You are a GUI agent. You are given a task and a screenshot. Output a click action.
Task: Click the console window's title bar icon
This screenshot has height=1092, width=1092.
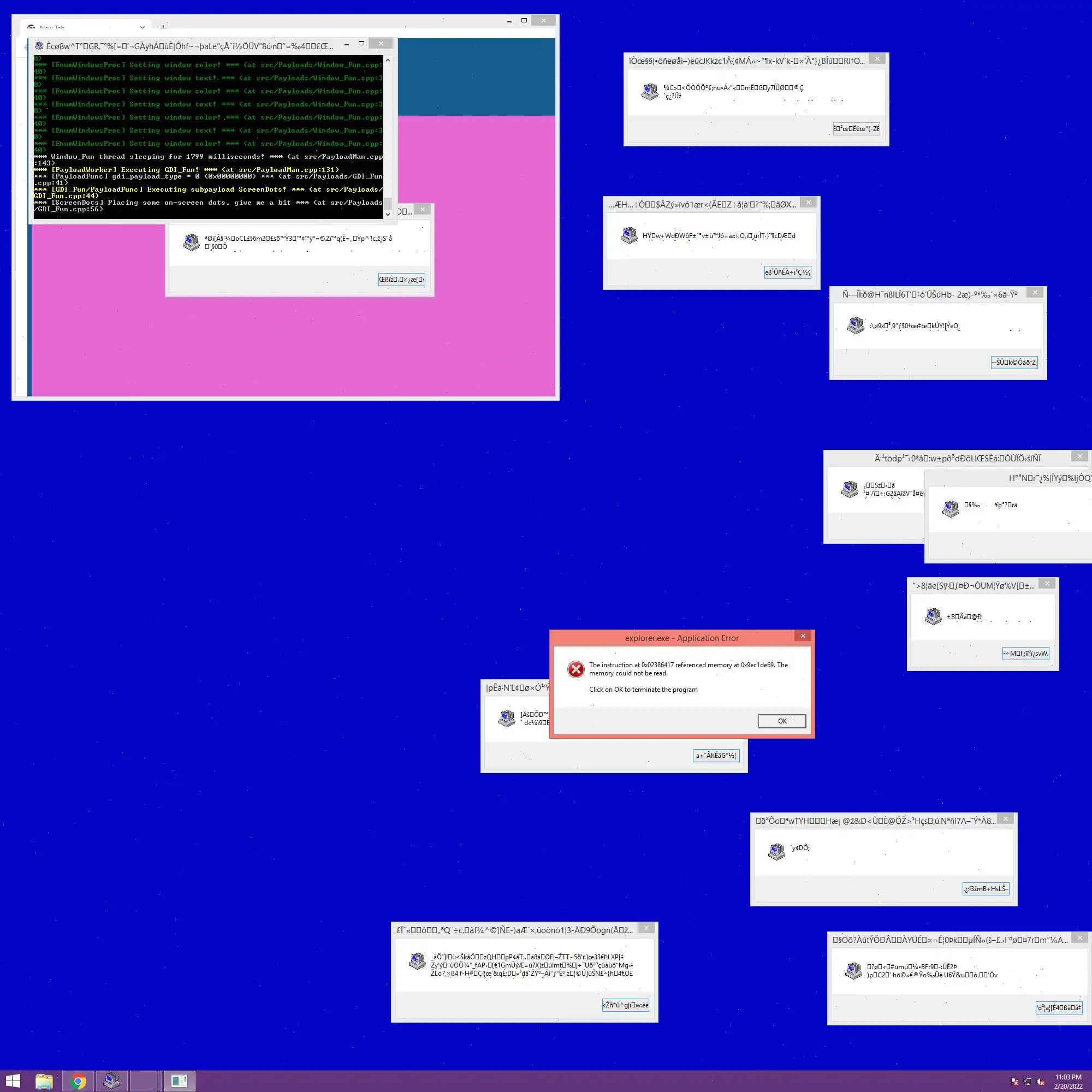[39, 45]
